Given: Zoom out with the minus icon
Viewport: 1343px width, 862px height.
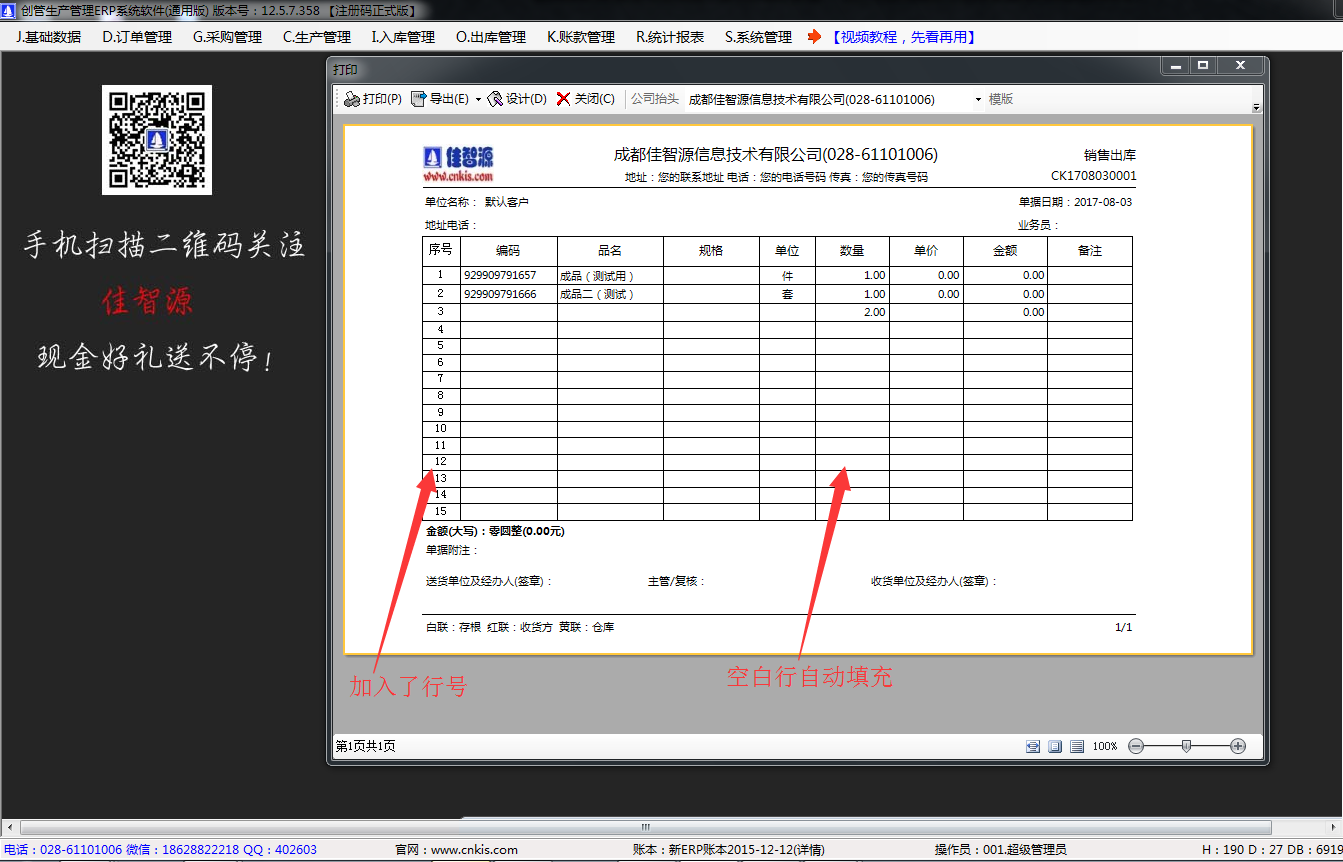Looking at the screenshot, I should pos(1136,745).
